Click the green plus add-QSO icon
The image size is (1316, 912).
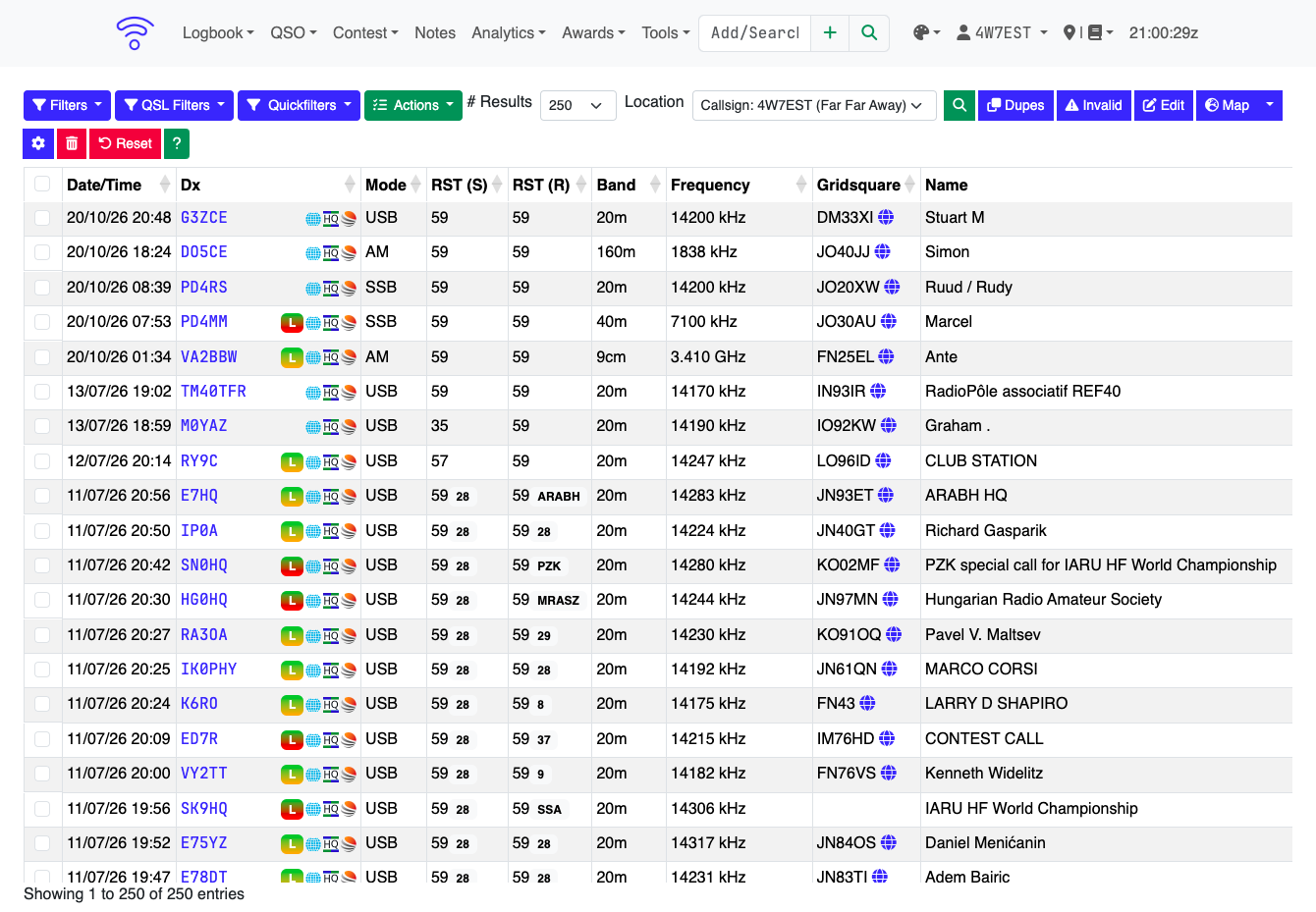pyautogui.click(x=830, y=32)
